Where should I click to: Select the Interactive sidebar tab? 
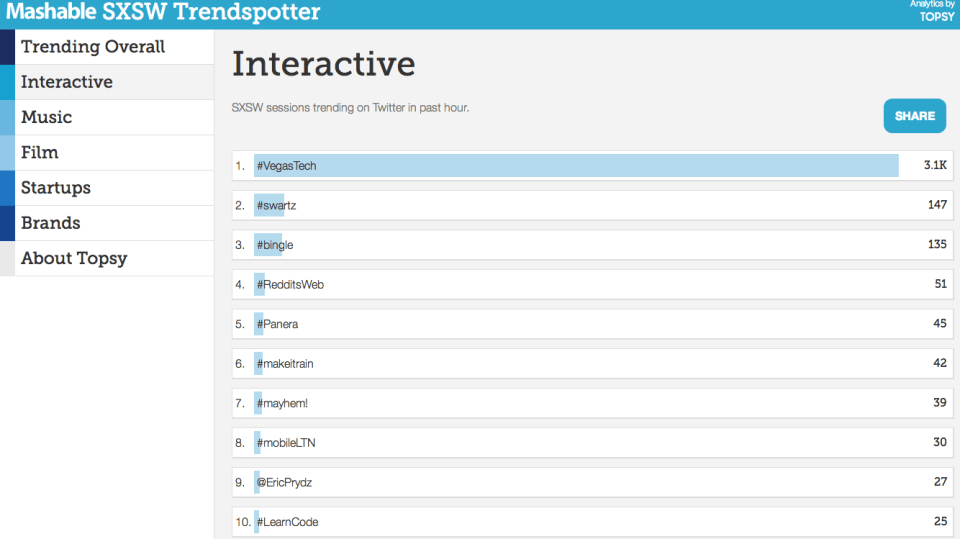pyautogui.click(x=67, y=82)
